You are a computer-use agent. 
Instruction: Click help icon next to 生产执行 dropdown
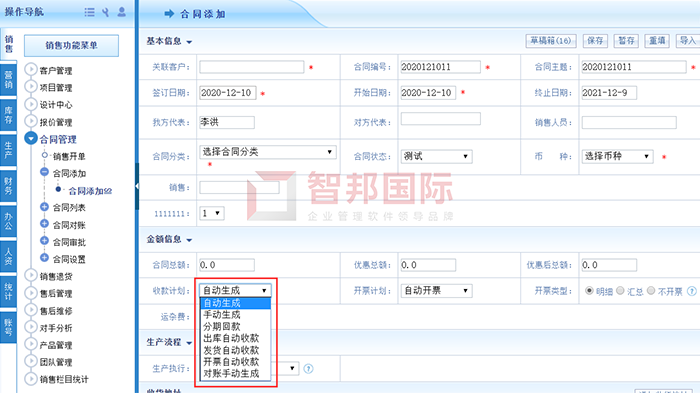tap(308, 369)
